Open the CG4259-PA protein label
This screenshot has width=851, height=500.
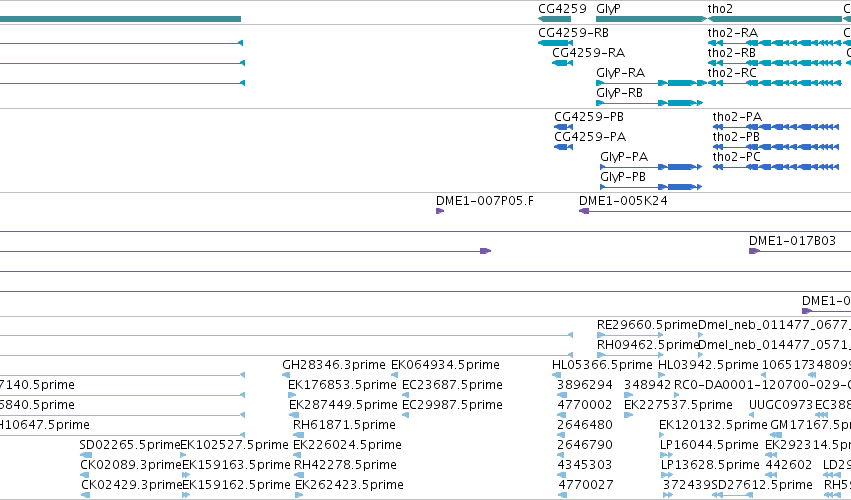point(590,137)
